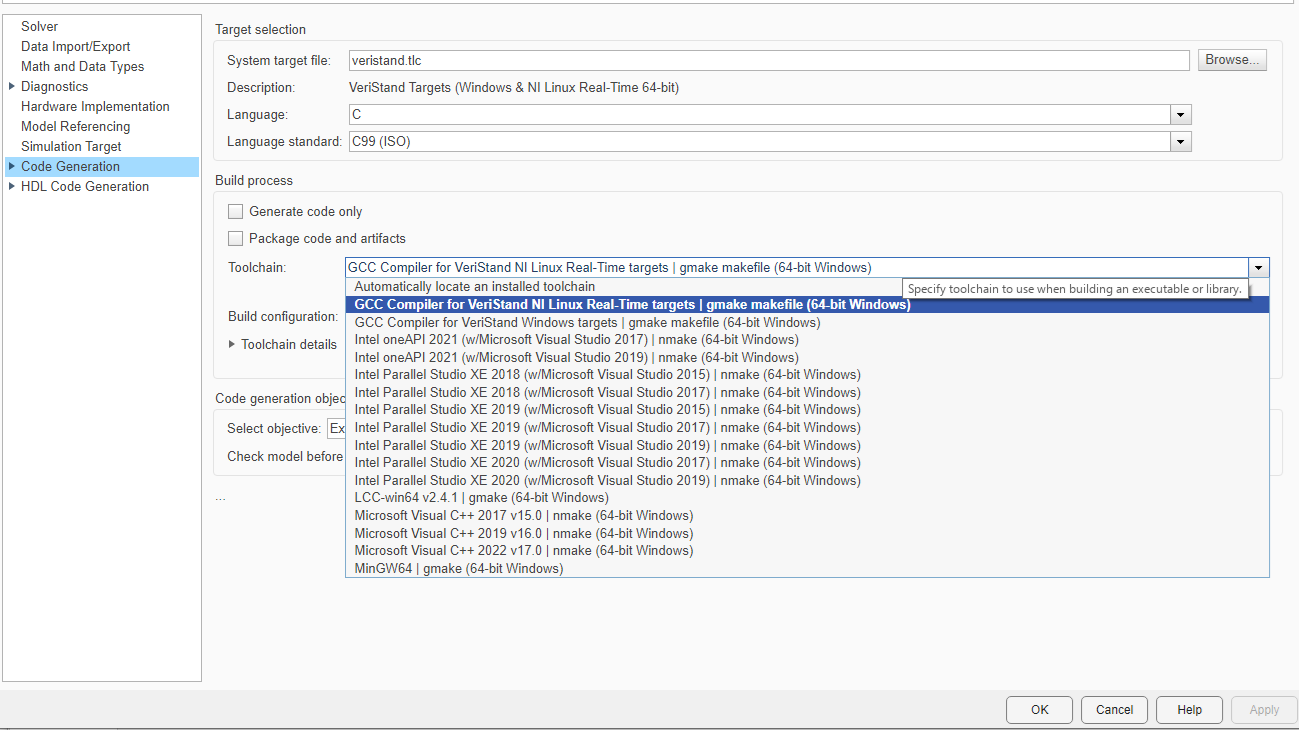Screen dimensions: 1299x730
Task: Select LCC-win64 v2.4.1 gmake toolchain
Action: tap(807, 498)
